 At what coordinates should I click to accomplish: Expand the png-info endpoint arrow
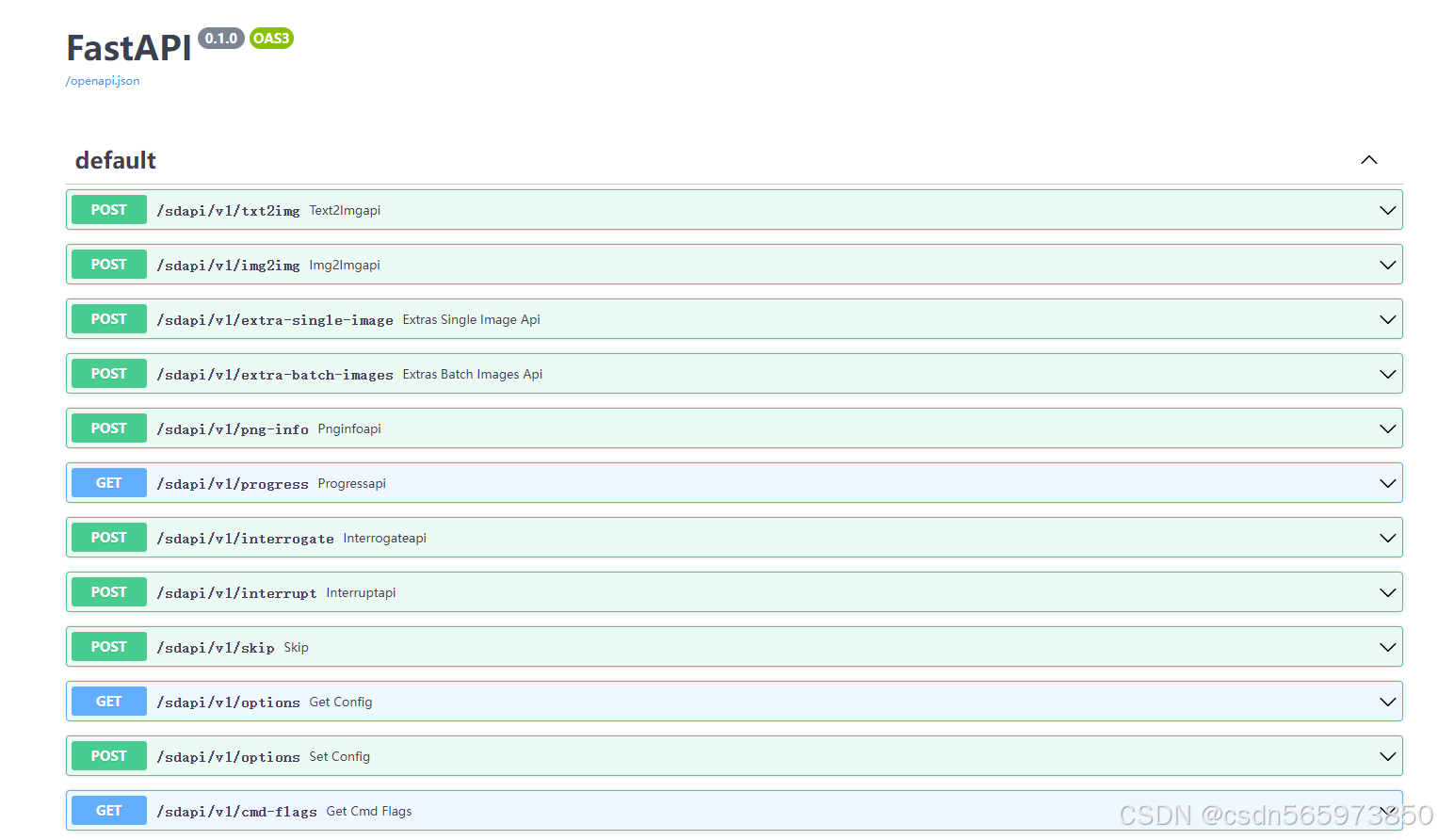(1387, 428)
